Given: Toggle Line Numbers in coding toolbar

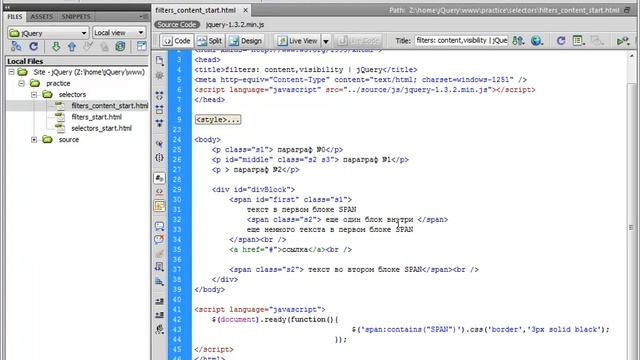Looking at the screenshot, I should coord(160,178).
